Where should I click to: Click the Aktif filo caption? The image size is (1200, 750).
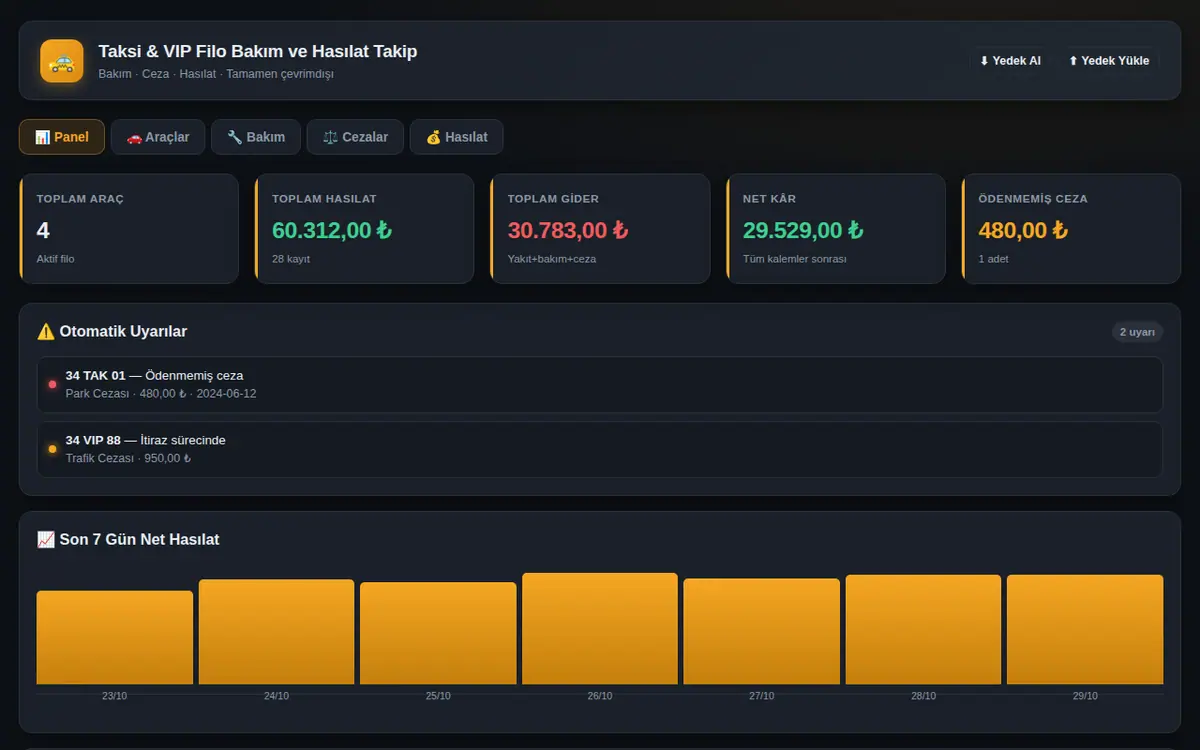pyautogui.click(x=55, y=259)
